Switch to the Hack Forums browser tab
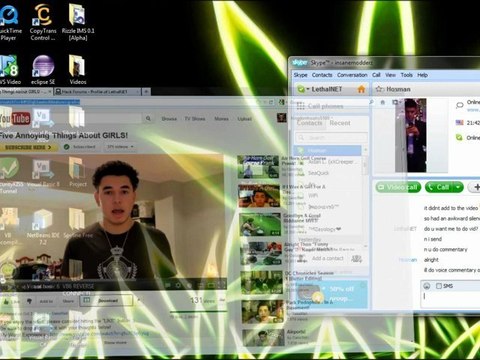The image size is (480, 360). [x=97, y=92]
